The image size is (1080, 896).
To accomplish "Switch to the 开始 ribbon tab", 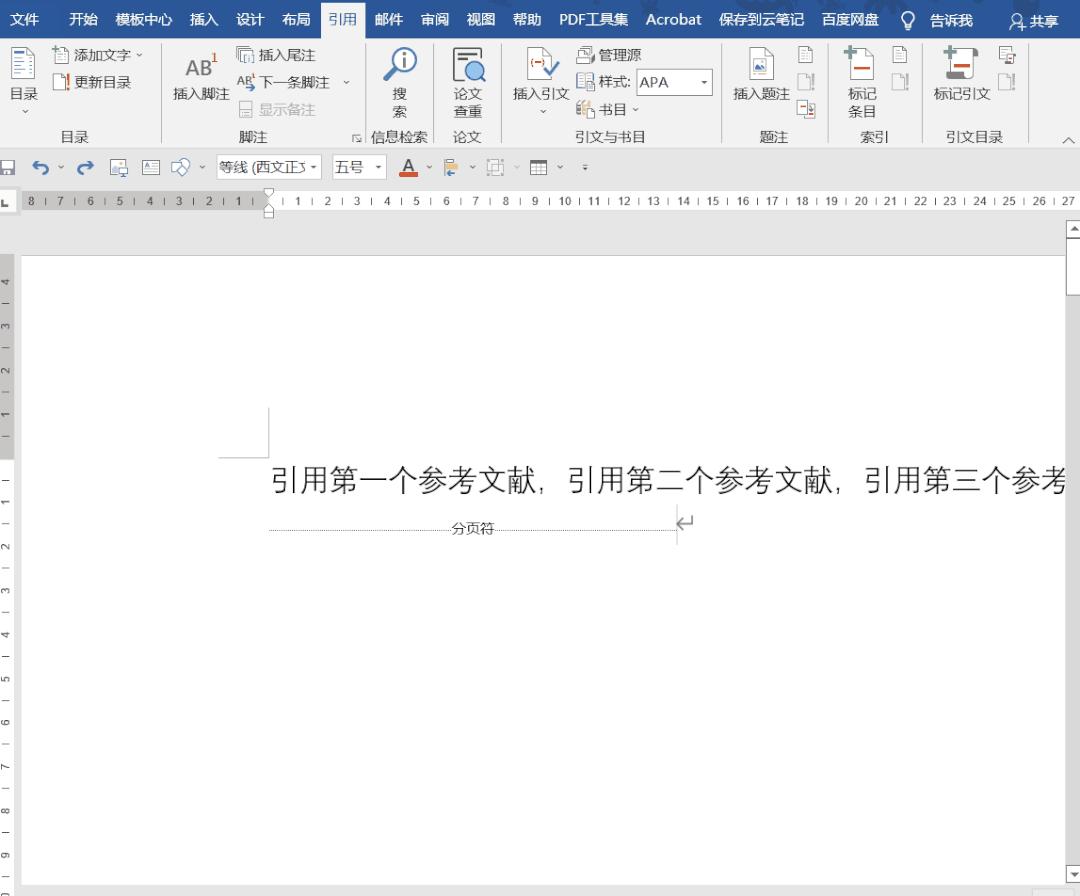I will click(x=83, y=19).
